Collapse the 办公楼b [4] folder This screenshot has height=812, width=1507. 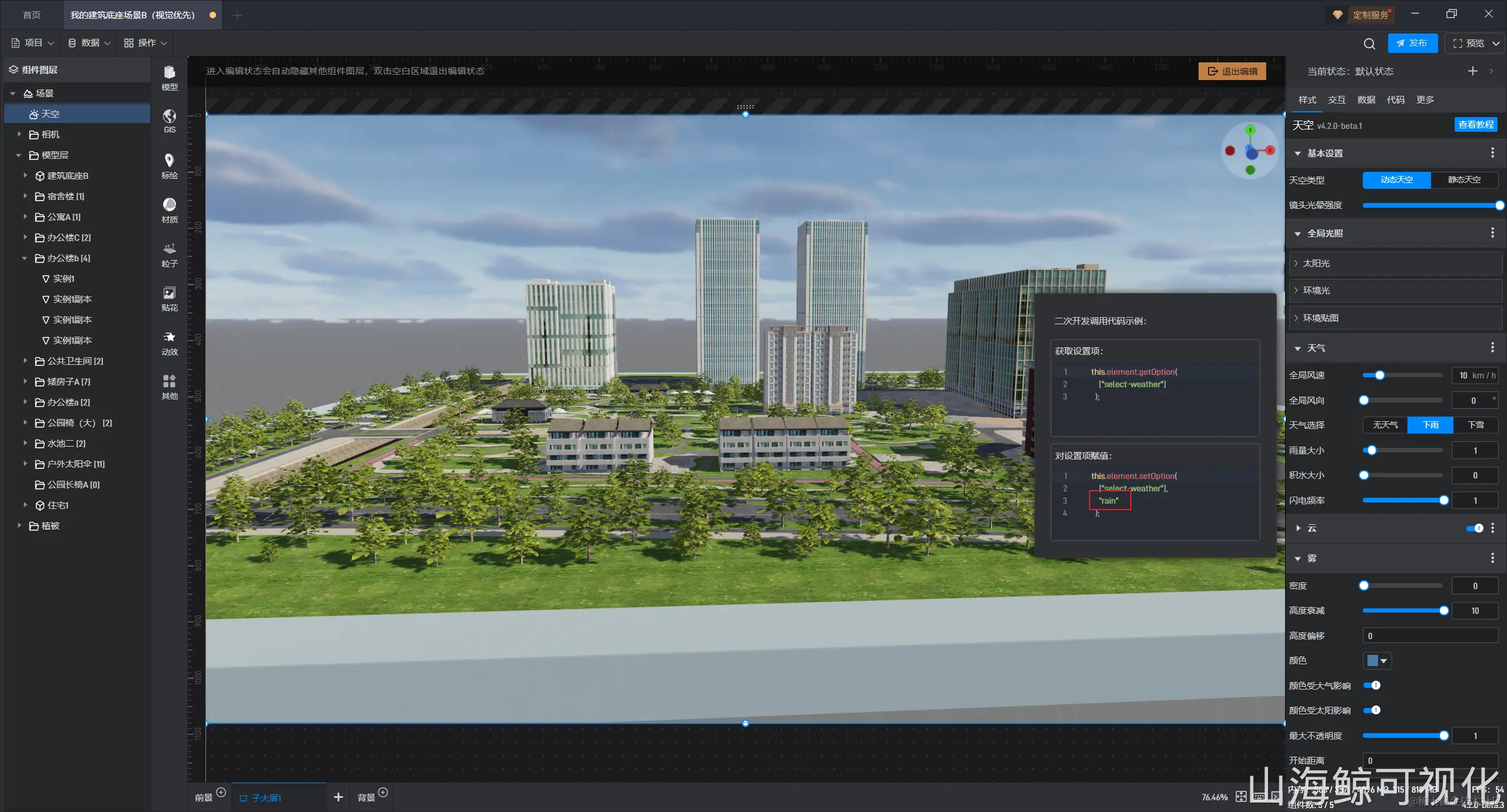tap(25, 258)
